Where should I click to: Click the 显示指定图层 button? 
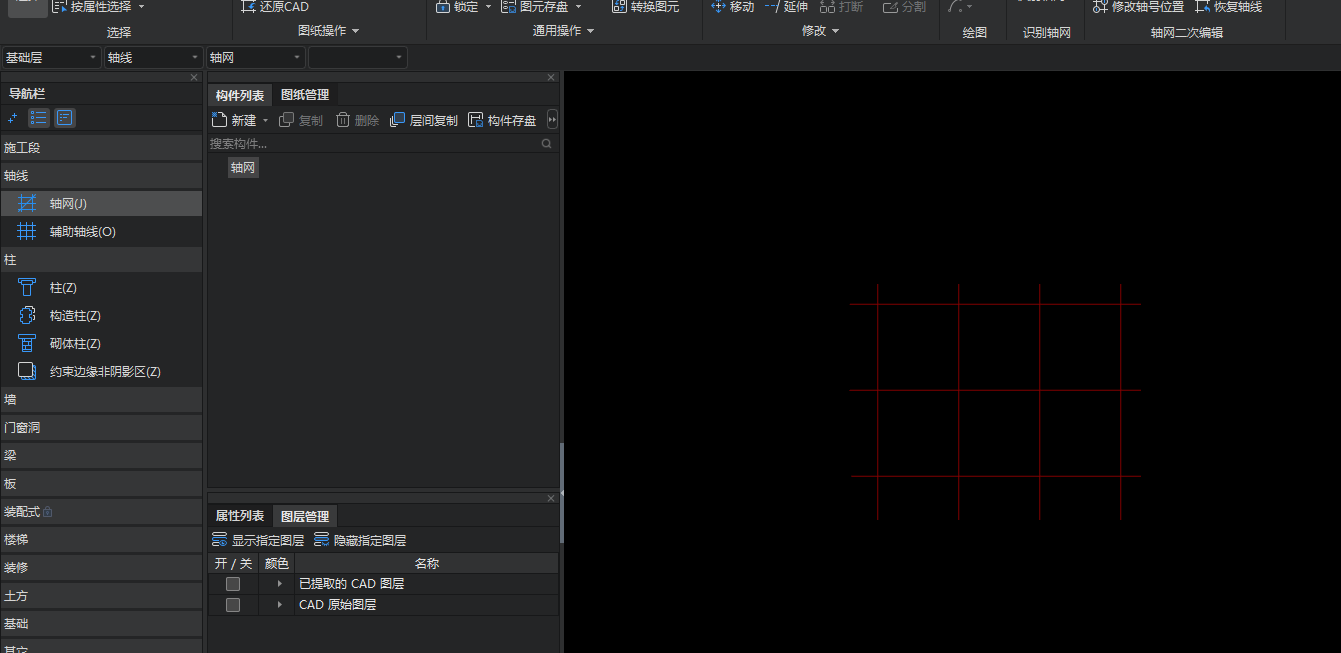tap(258, 541)
